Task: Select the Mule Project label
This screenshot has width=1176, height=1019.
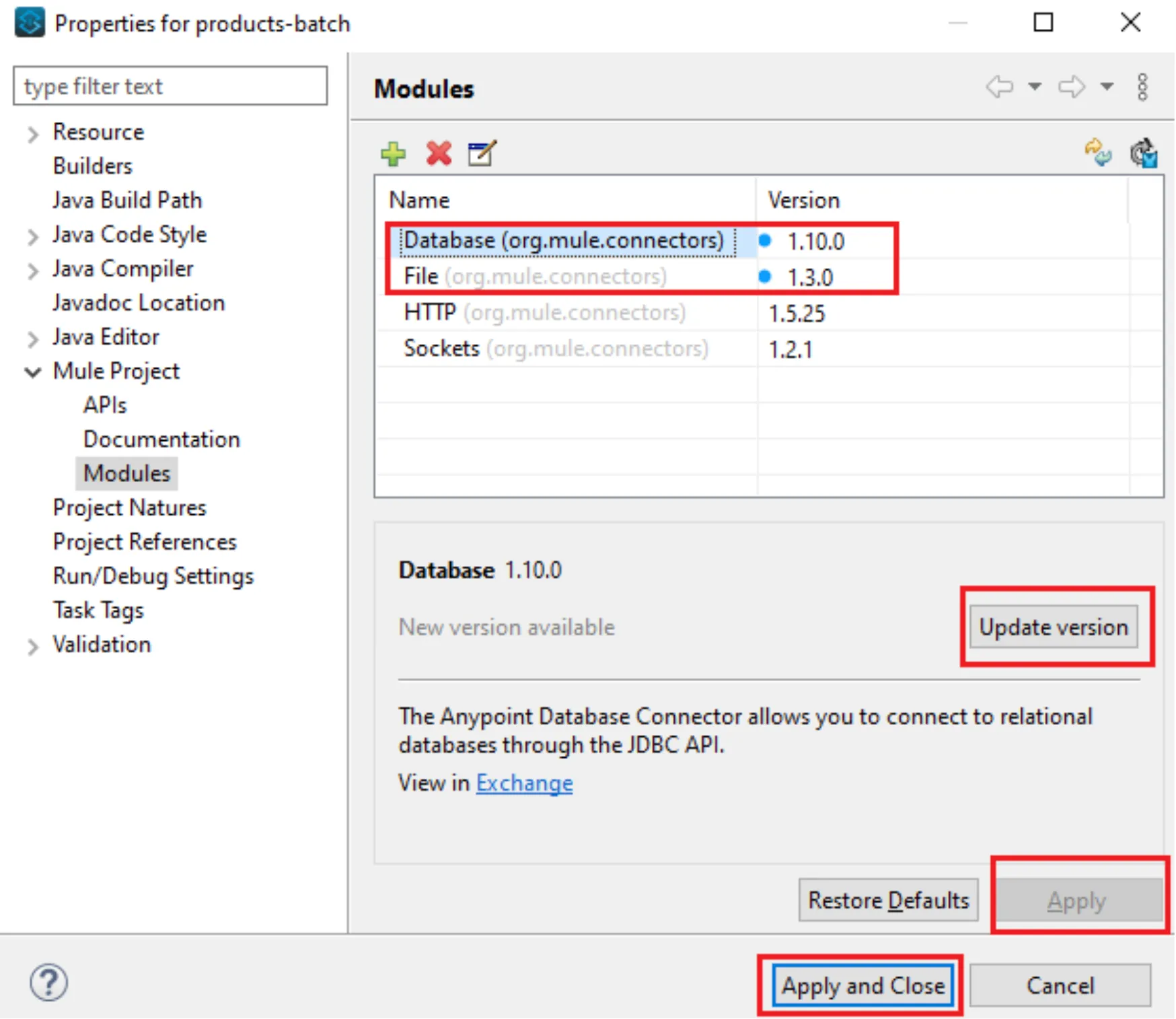Action: coord(116,371)
